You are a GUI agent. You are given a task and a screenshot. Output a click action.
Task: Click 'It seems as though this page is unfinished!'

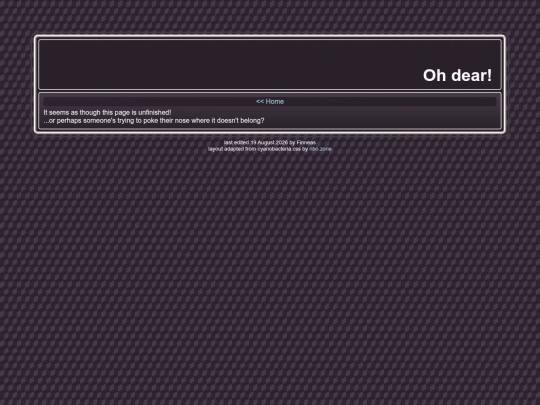[x=107, y=113]
